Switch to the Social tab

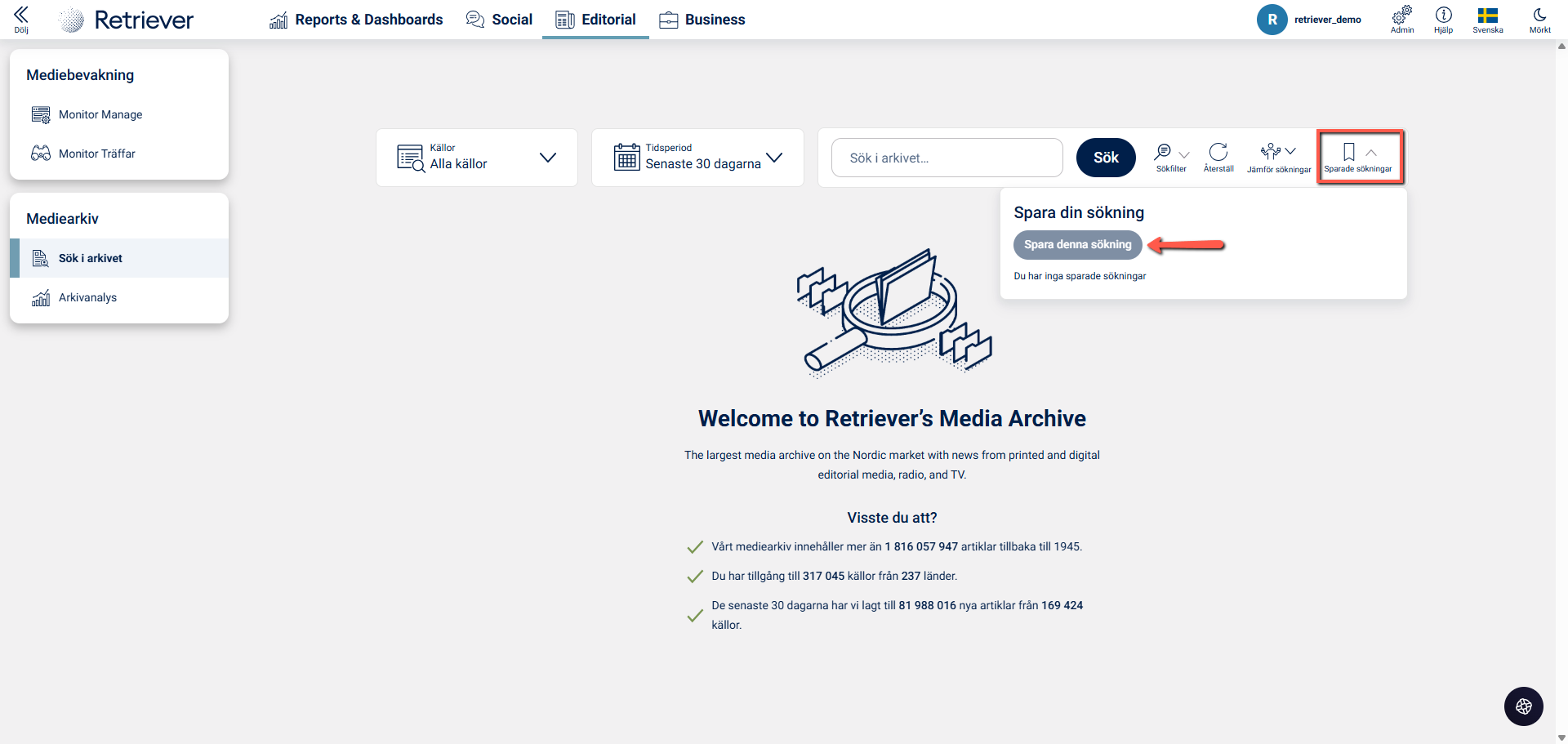[x=499, y=20]
